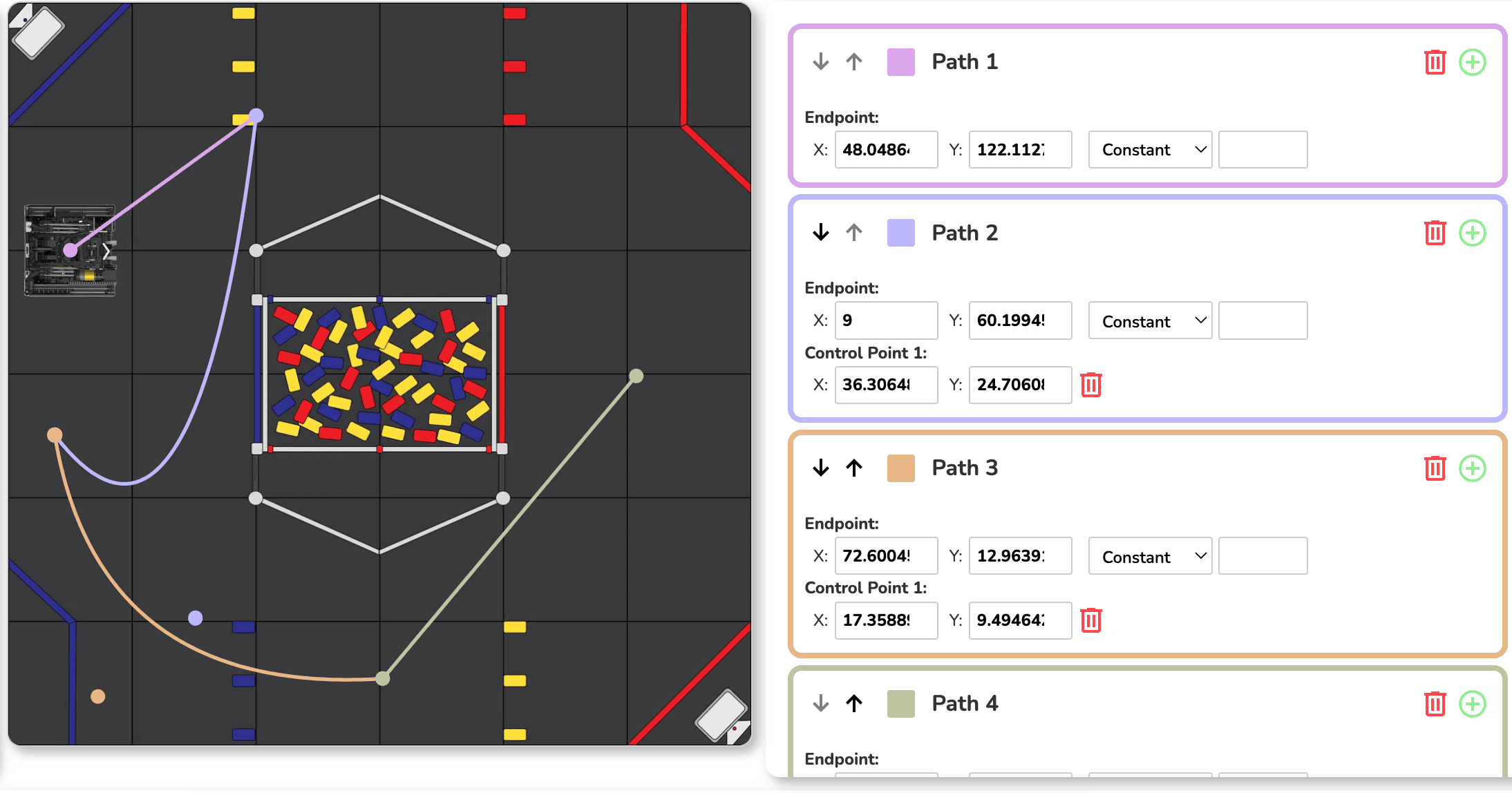Image resolution: width=1512 pixels, height=793 pixels.
Task: Add a path after Path 3
Action: click(x=1472, y=468)
